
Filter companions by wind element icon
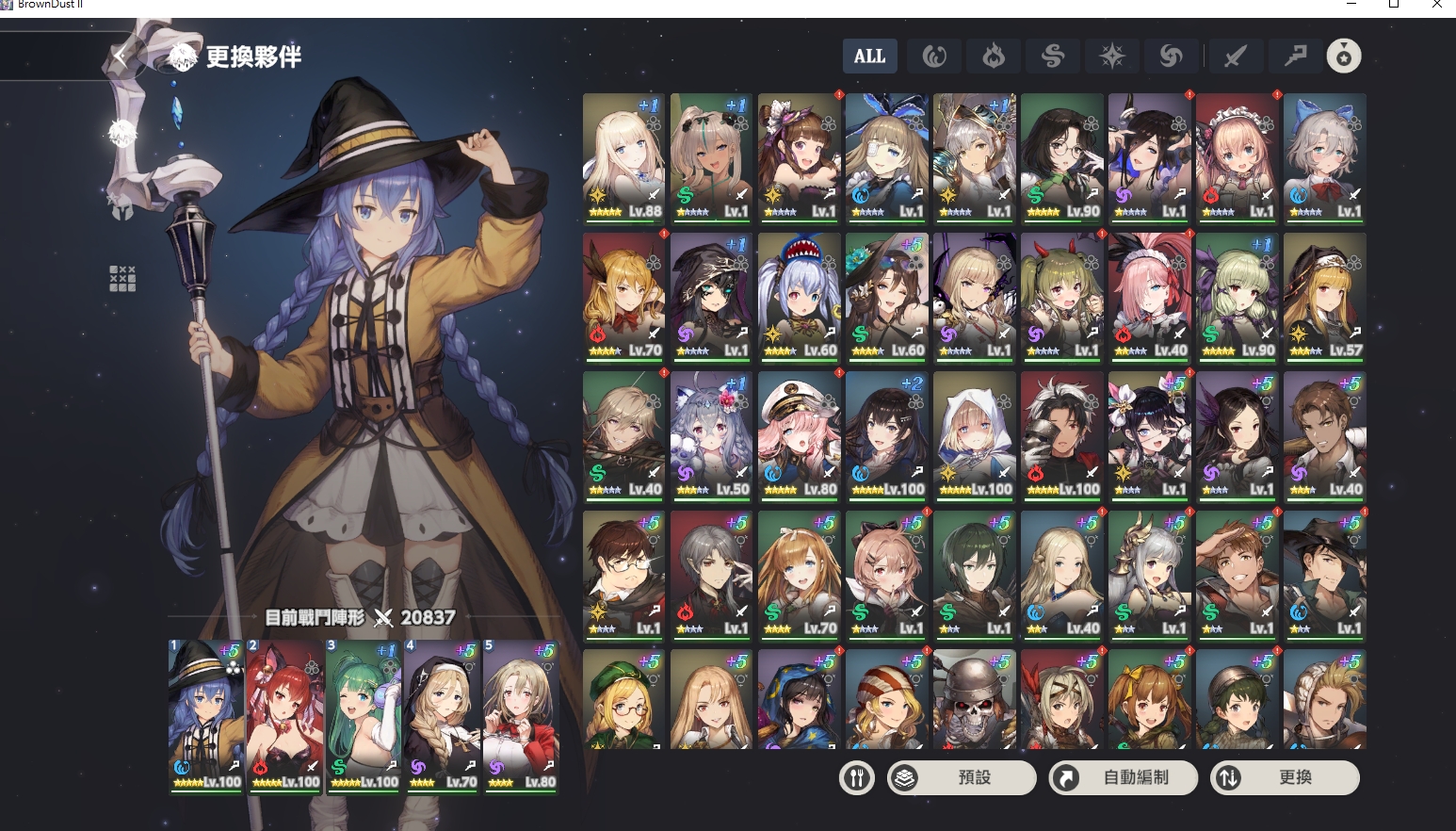[x=1052, y=57]
